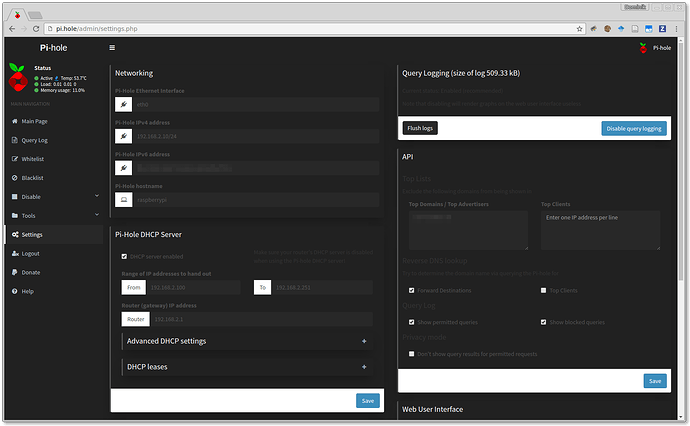Screen dimensions: 690x426
Task: Click the Blacklist ban icon
Action: click(15, 178)
